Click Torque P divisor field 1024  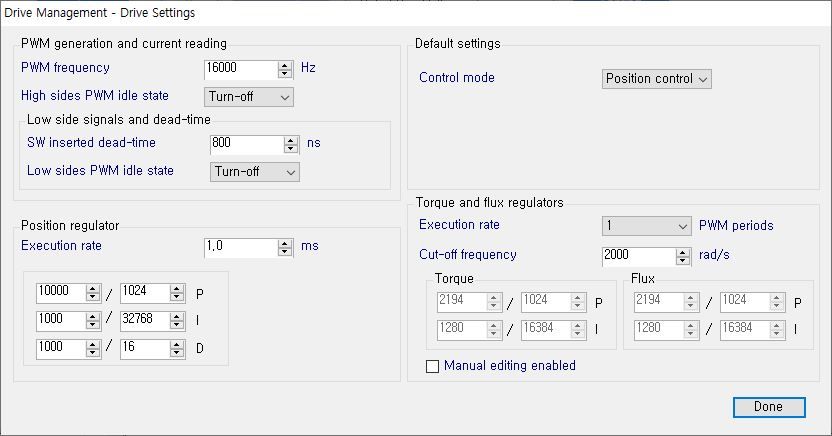pyautogui.click(x=547, y=301)
